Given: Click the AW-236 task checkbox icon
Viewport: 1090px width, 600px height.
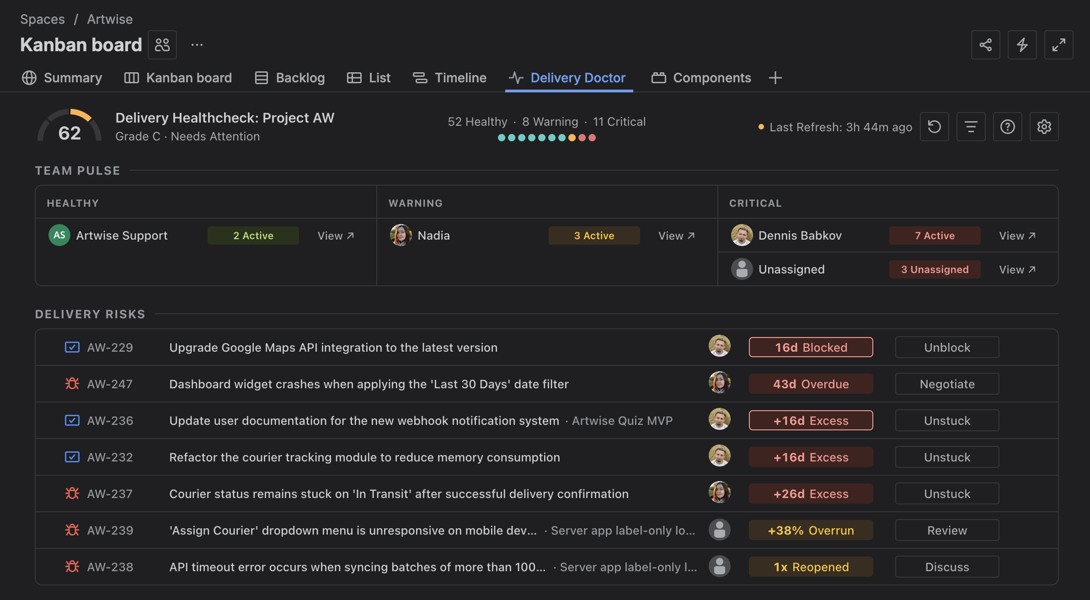Looking at the screenshot, I should [72, 421].
